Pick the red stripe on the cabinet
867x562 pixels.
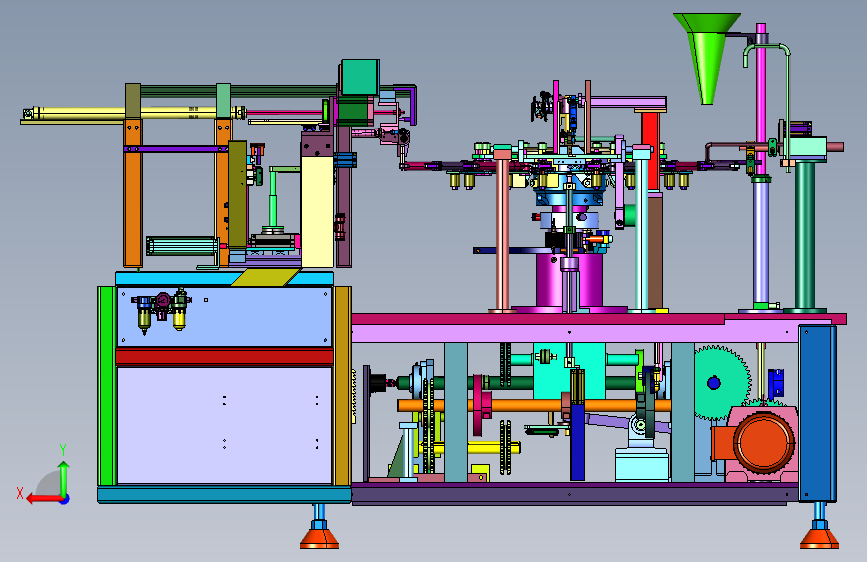tap(224, 357)
